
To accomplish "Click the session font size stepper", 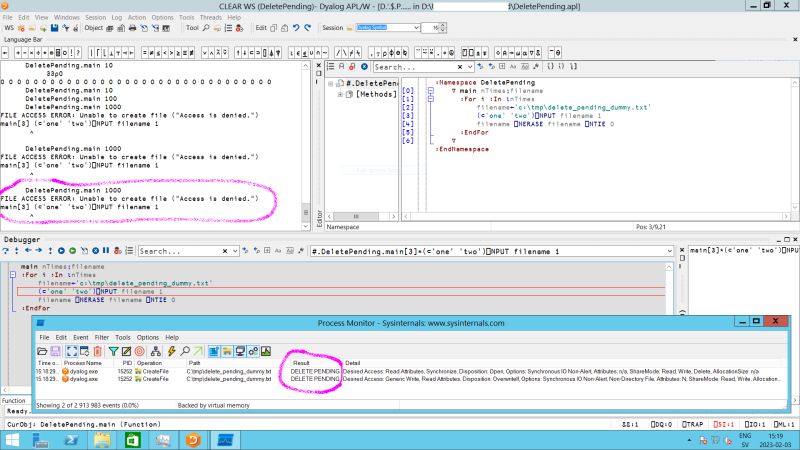I will pos(443,28).
